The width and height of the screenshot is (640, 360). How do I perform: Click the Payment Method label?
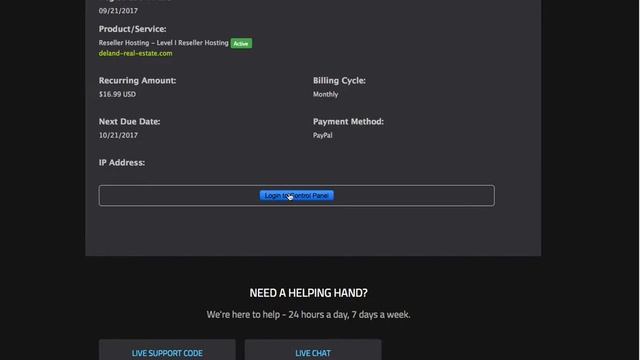click(348, 122)
